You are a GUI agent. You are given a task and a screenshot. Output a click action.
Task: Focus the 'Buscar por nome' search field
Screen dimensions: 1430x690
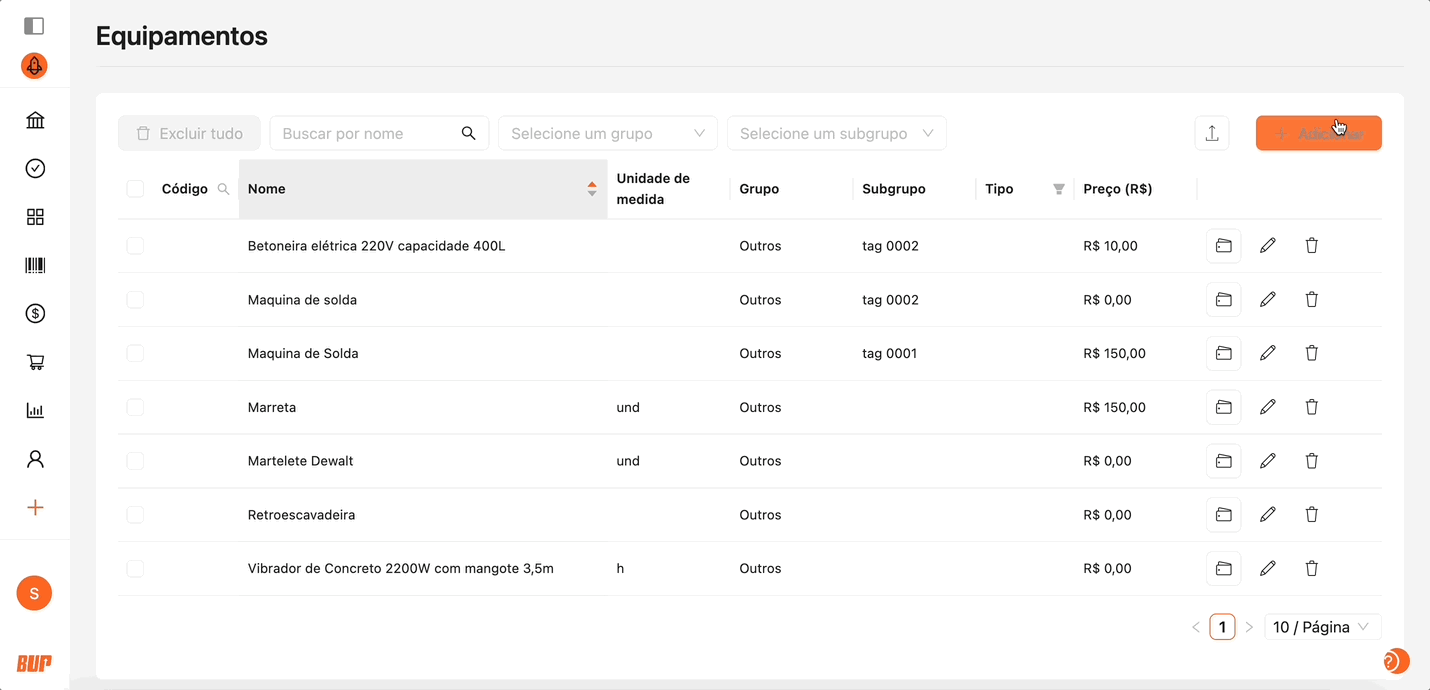pyautogui.click(x=368, y=133)
